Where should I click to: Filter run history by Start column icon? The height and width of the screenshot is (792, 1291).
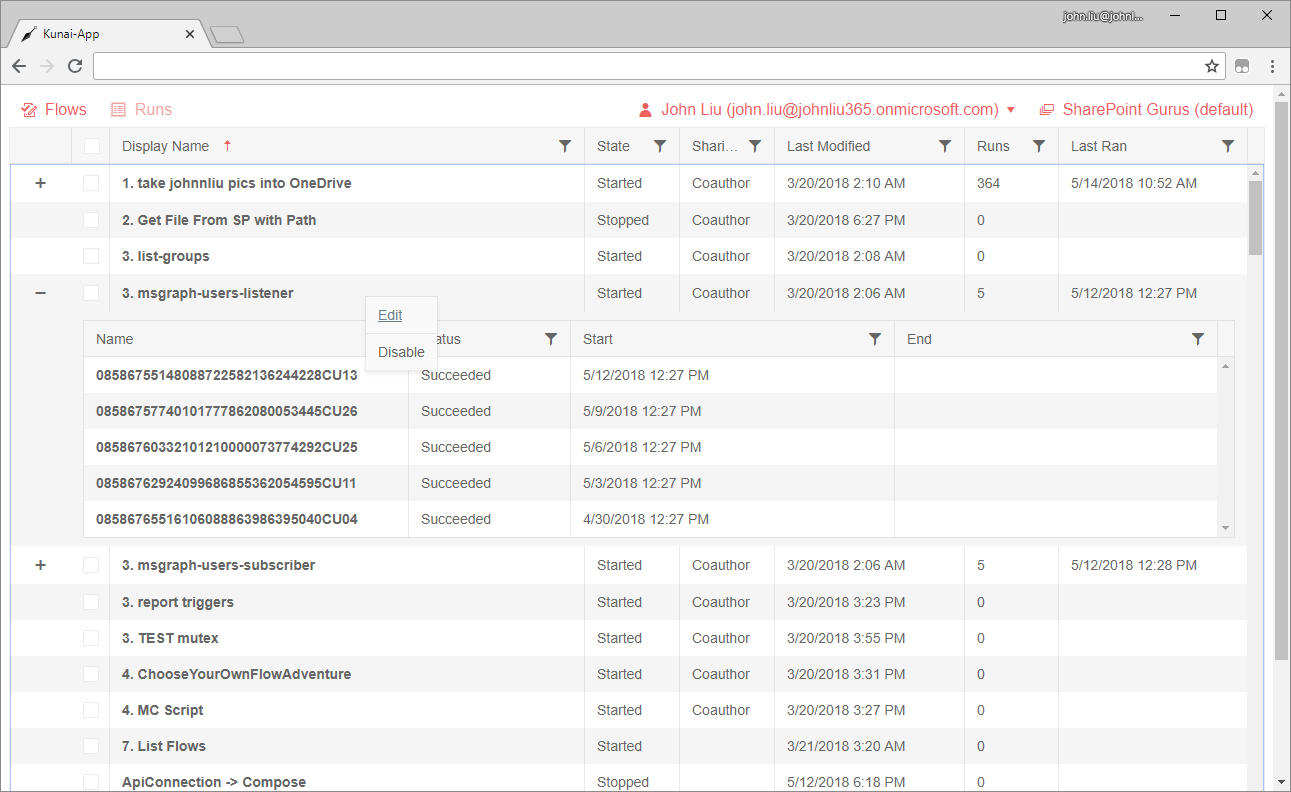pos(875,339)
